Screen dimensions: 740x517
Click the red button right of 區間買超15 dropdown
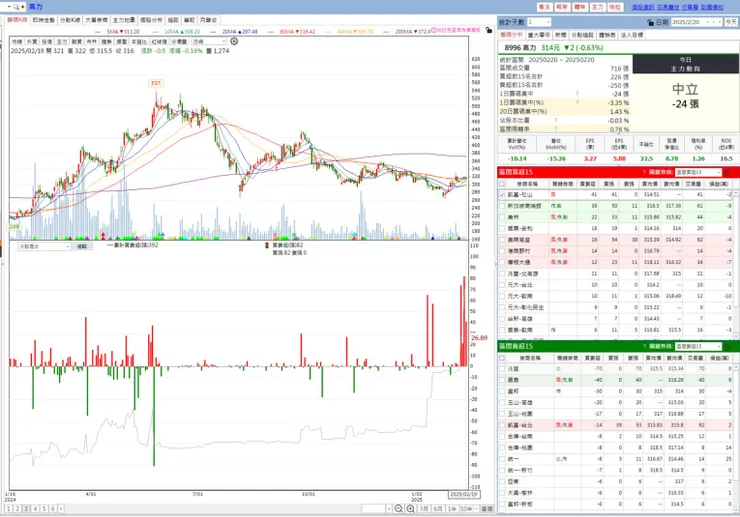[727, 172]
